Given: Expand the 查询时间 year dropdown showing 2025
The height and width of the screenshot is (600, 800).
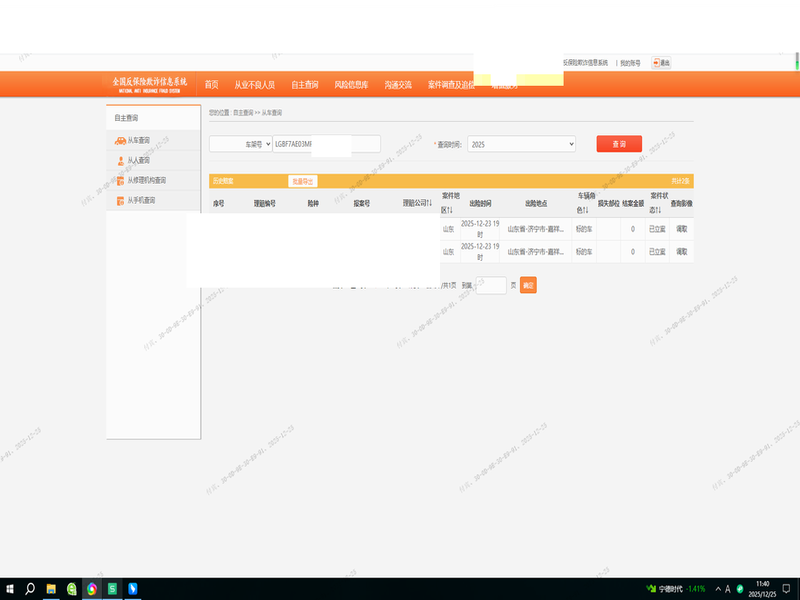Looking at the screenshot, I should [x=522, y=144].
